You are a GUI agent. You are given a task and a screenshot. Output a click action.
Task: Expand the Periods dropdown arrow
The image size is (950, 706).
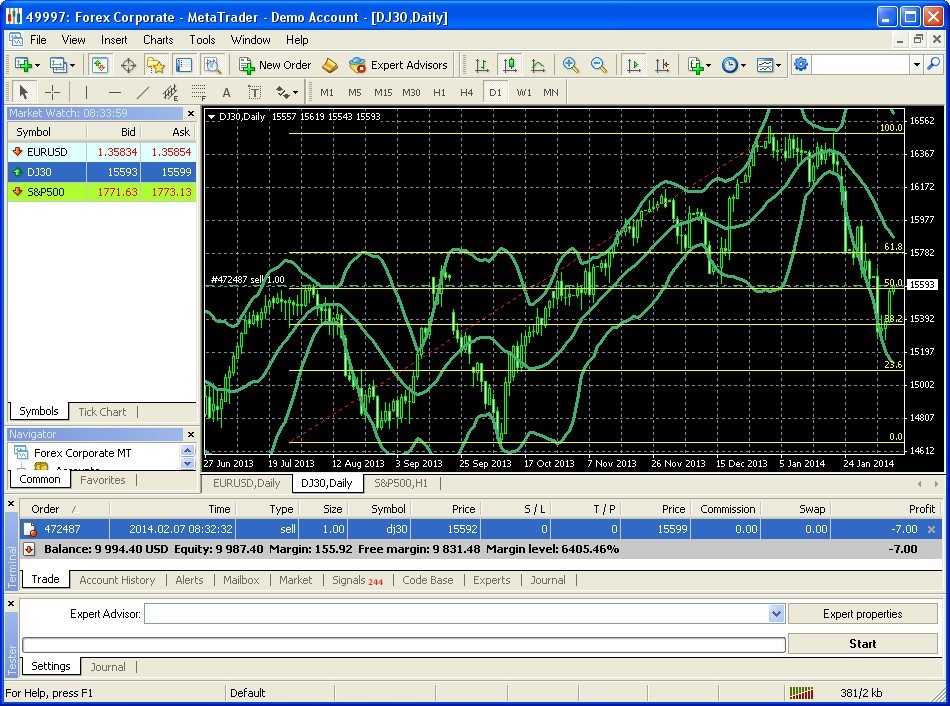[x=743, y=65]
